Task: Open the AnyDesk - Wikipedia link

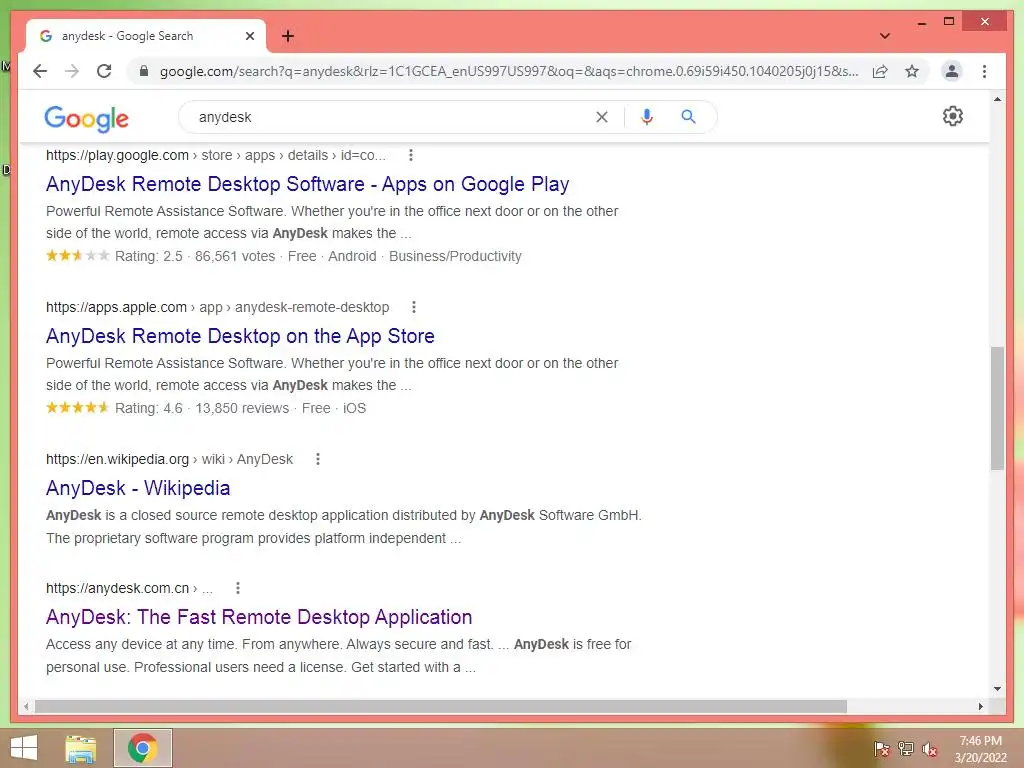Action: coord(138,488)
